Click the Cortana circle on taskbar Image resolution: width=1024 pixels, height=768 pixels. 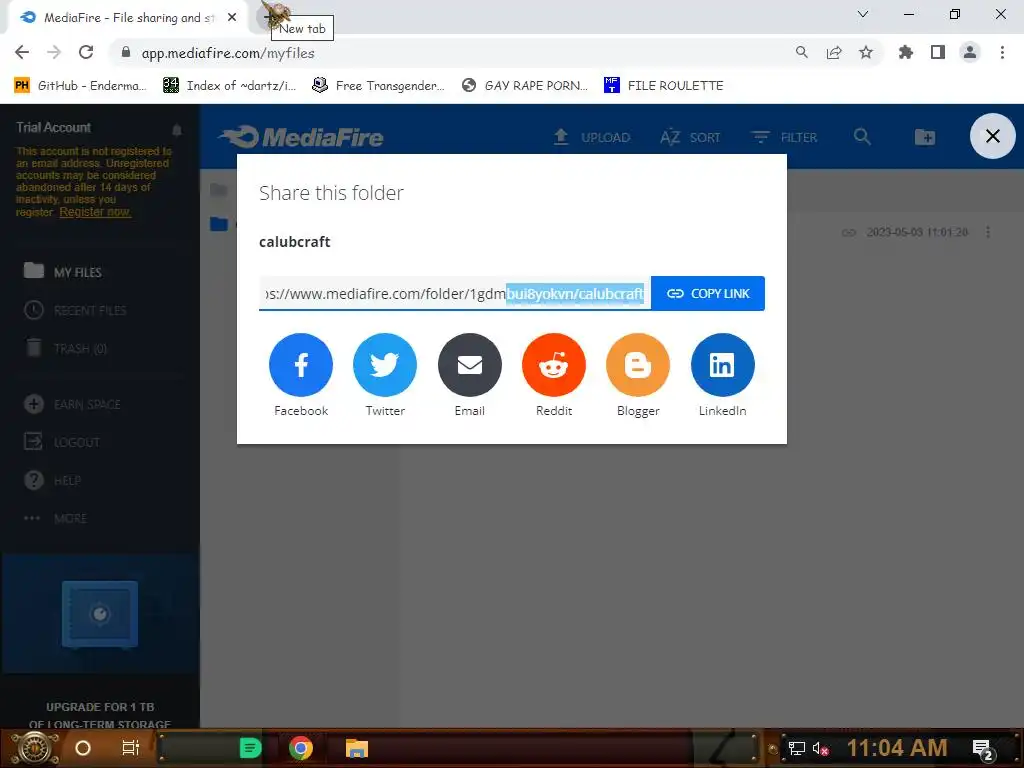(83, 748)
